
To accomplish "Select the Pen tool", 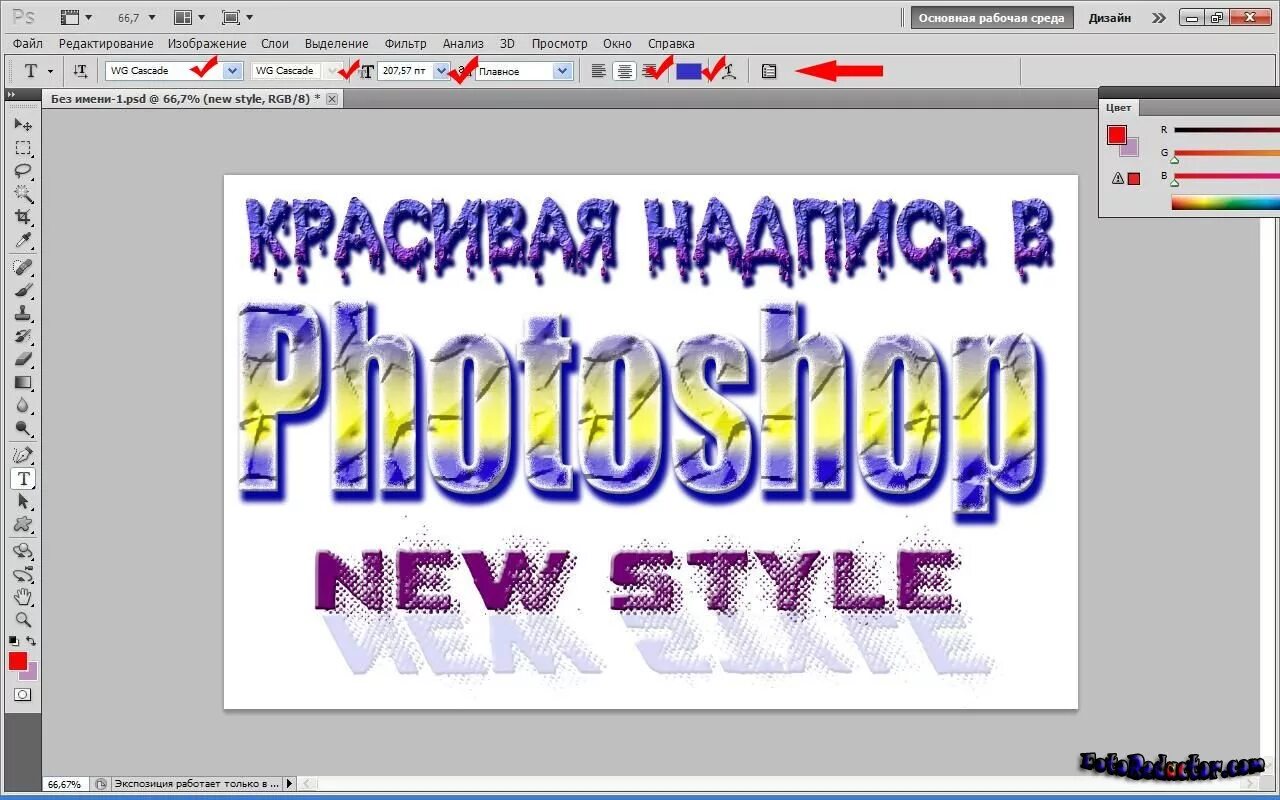I will 23,455.
